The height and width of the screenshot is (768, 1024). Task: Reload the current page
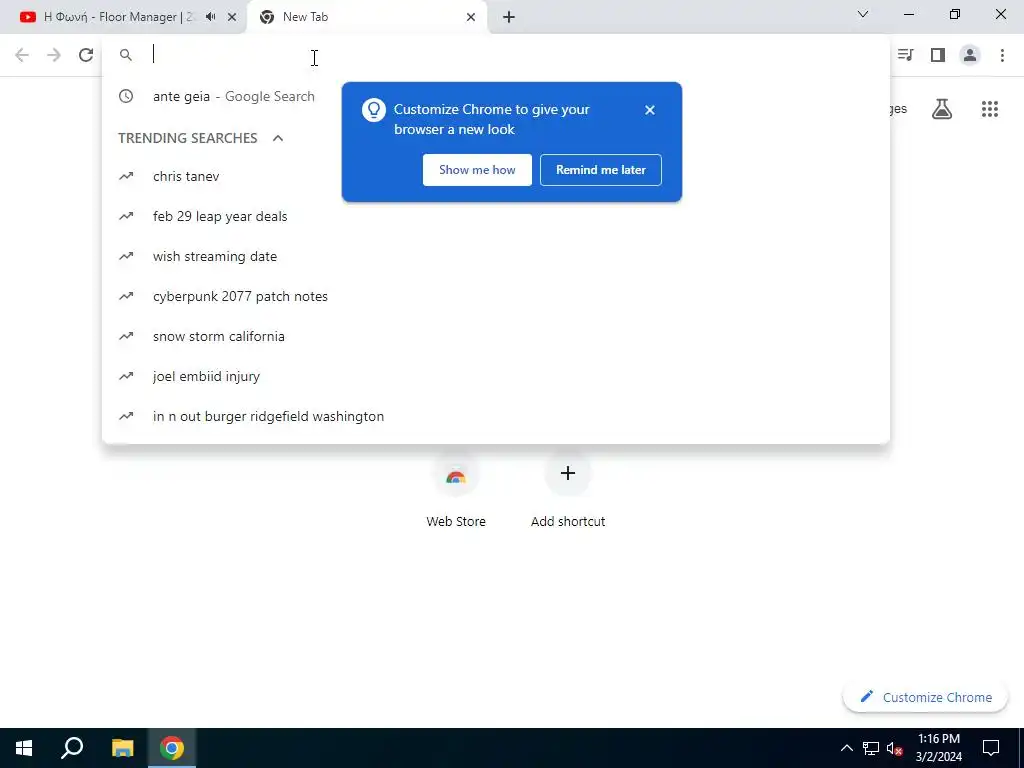[x=86, y=55]
